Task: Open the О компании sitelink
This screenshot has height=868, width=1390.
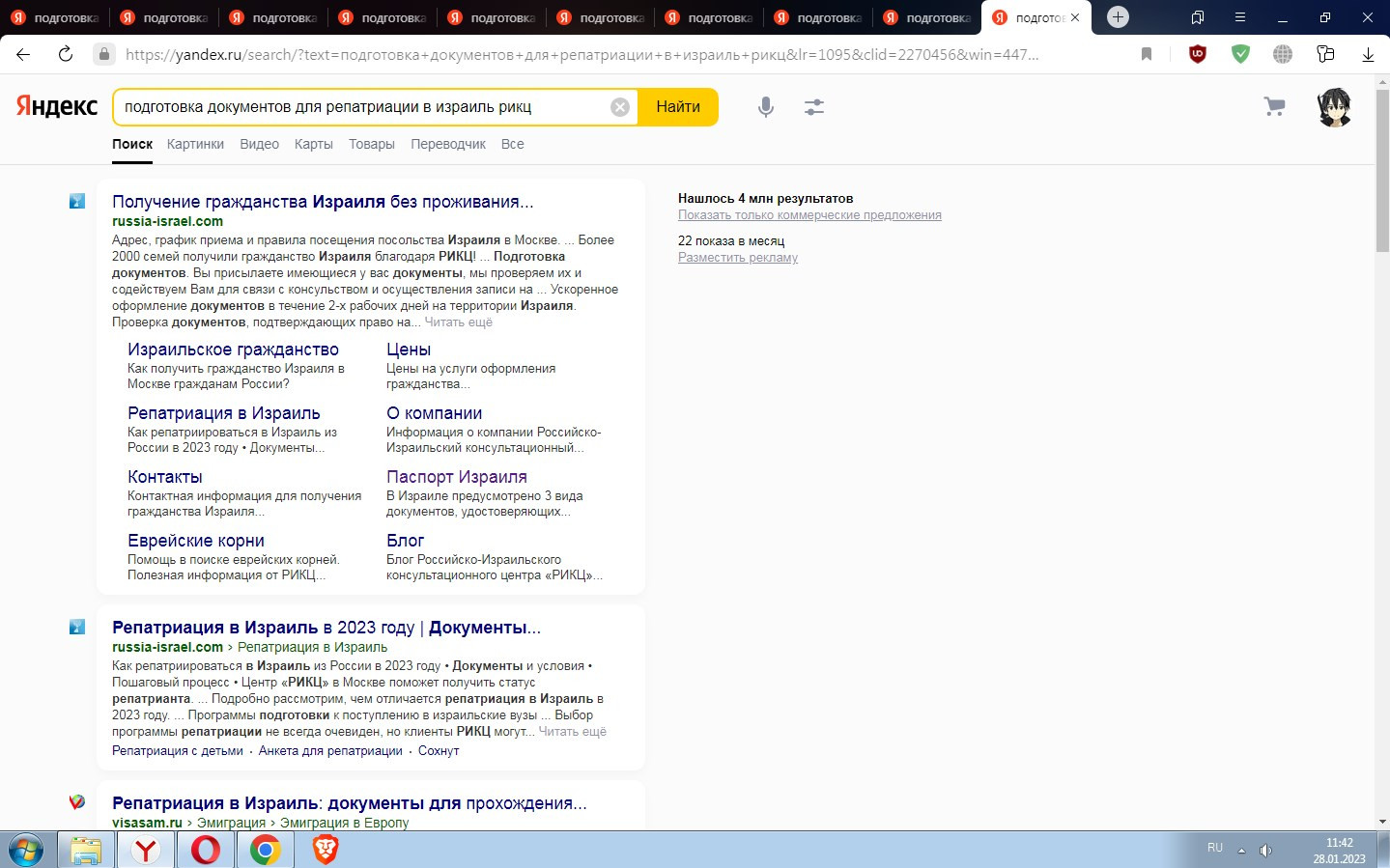Action: tap(434, 413)
